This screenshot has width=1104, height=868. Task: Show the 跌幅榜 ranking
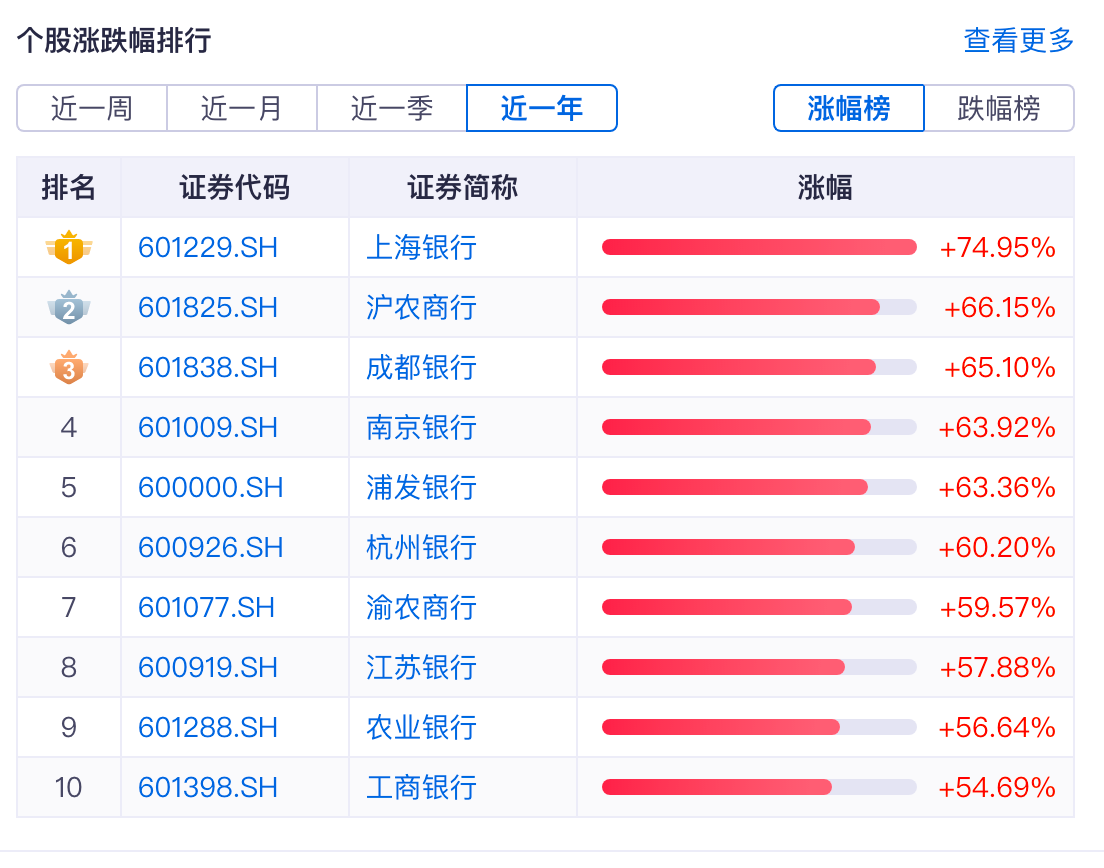tap(999, 108)
